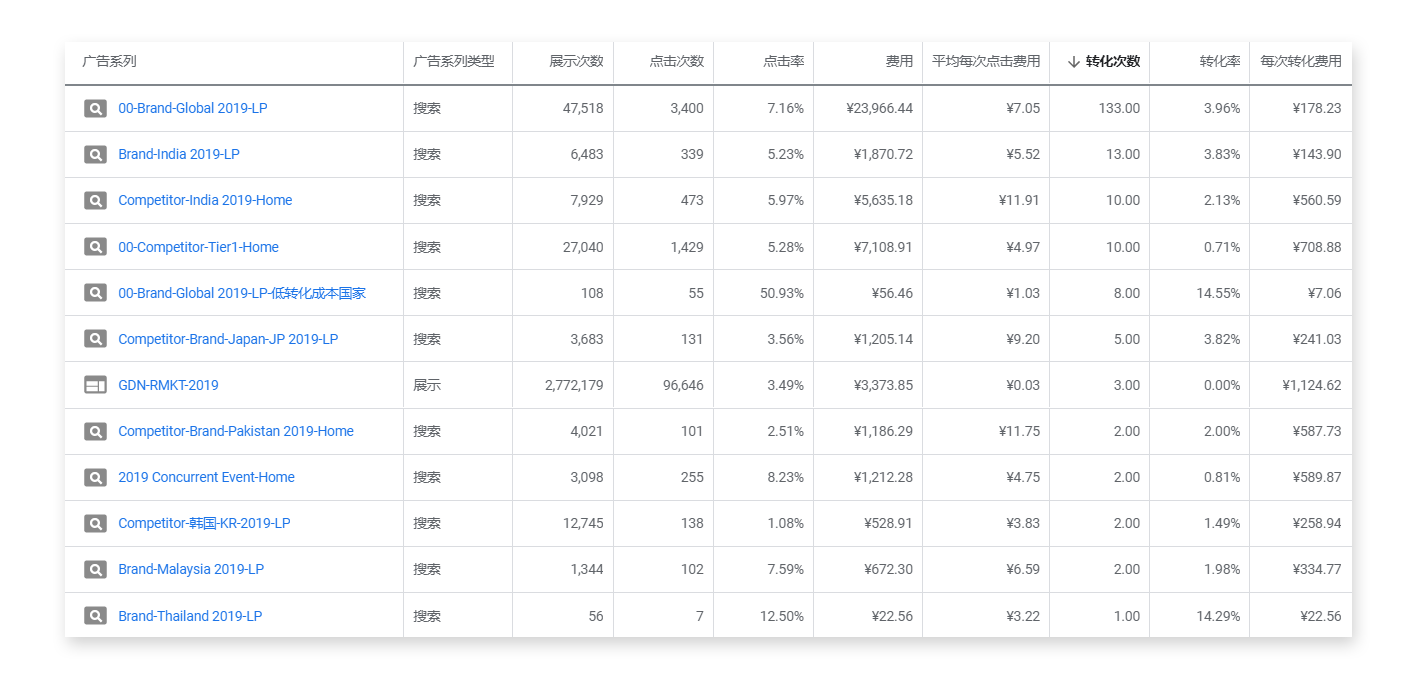Open the 2019 Concurrent Event-Home campaign
This screenshot has height=680, width=1417.
pyautogui.click(x=206, y=477)
